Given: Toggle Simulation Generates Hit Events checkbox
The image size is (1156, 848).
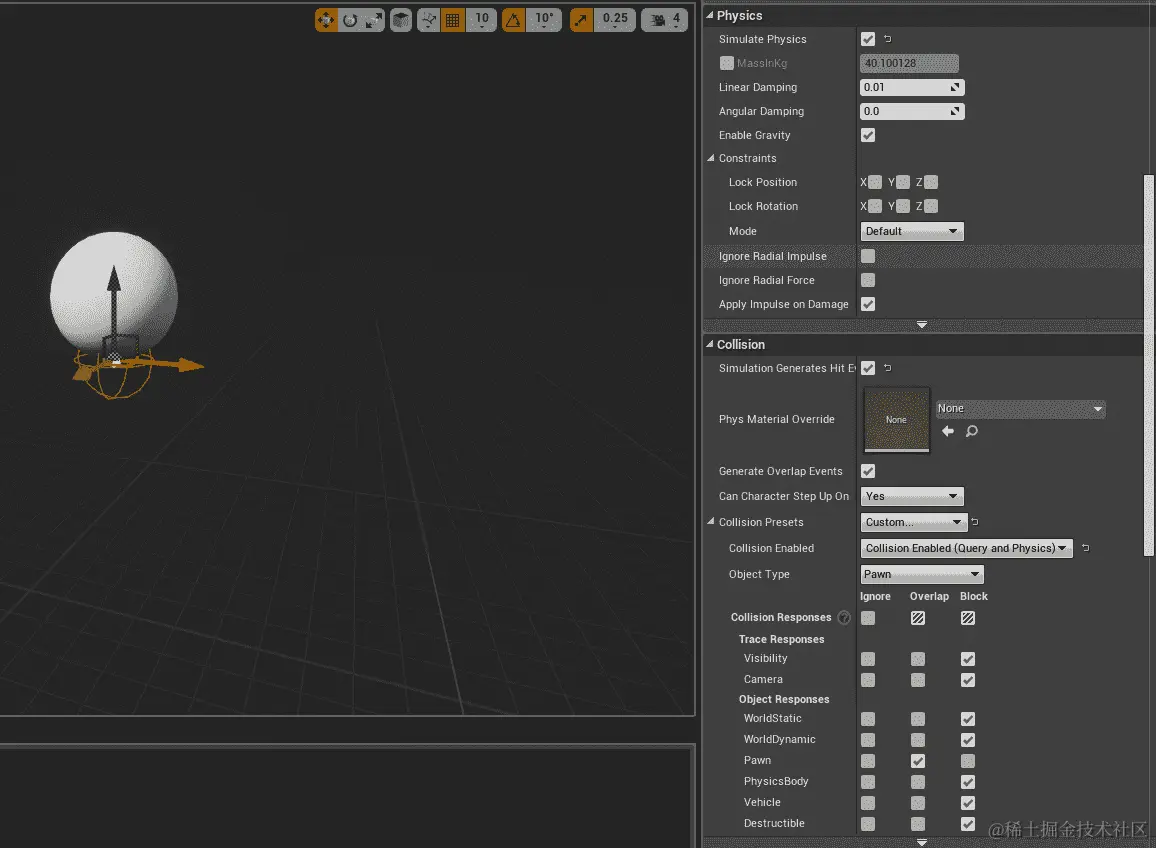Looking at the screenshot, I should pos(868,368).
